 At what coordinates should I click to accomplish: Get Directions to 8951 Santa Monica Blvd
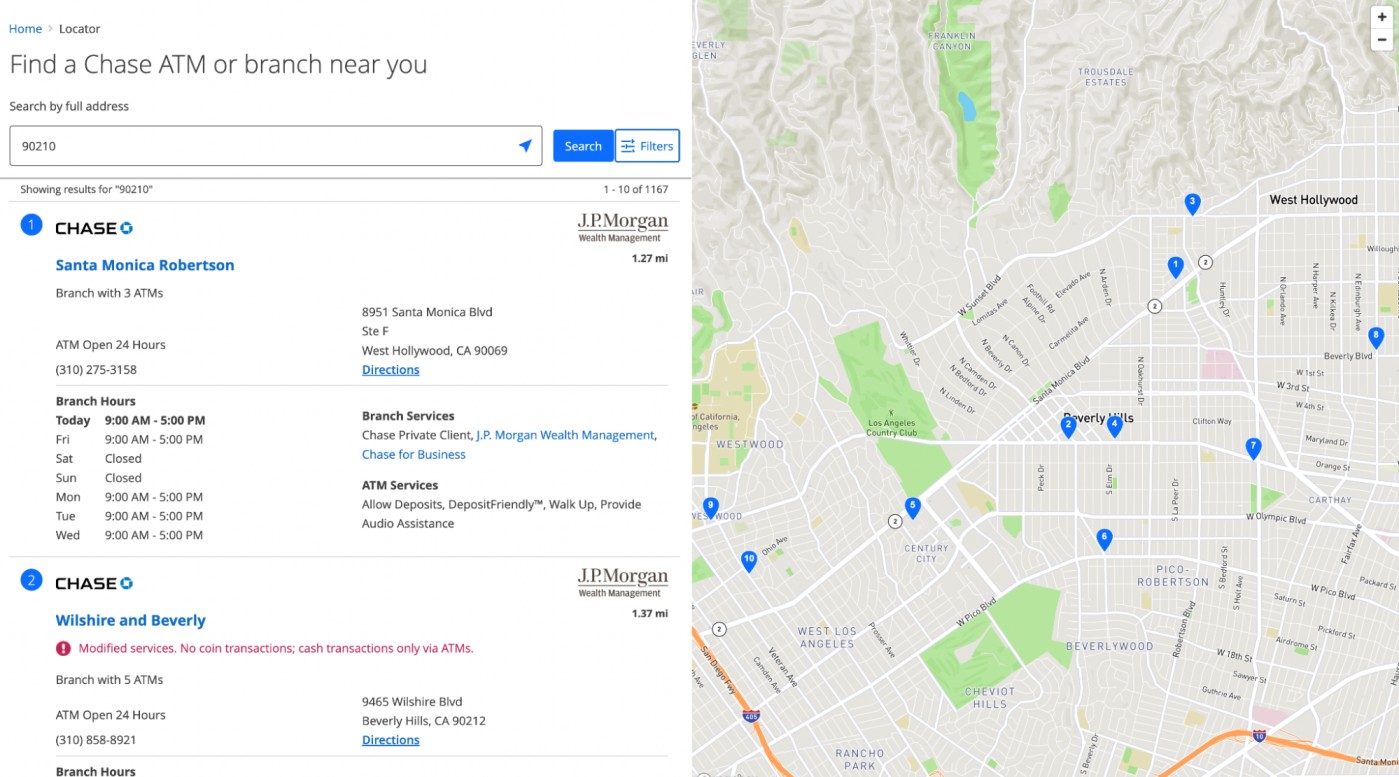391,370
